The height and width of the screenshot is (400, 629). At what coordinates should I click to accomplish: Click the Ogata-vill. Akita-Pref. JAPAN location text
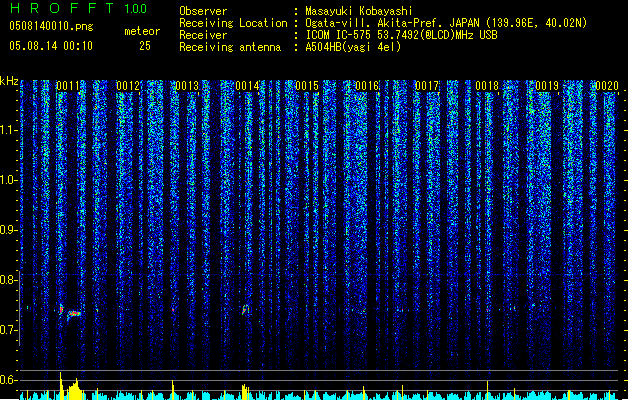446,23
